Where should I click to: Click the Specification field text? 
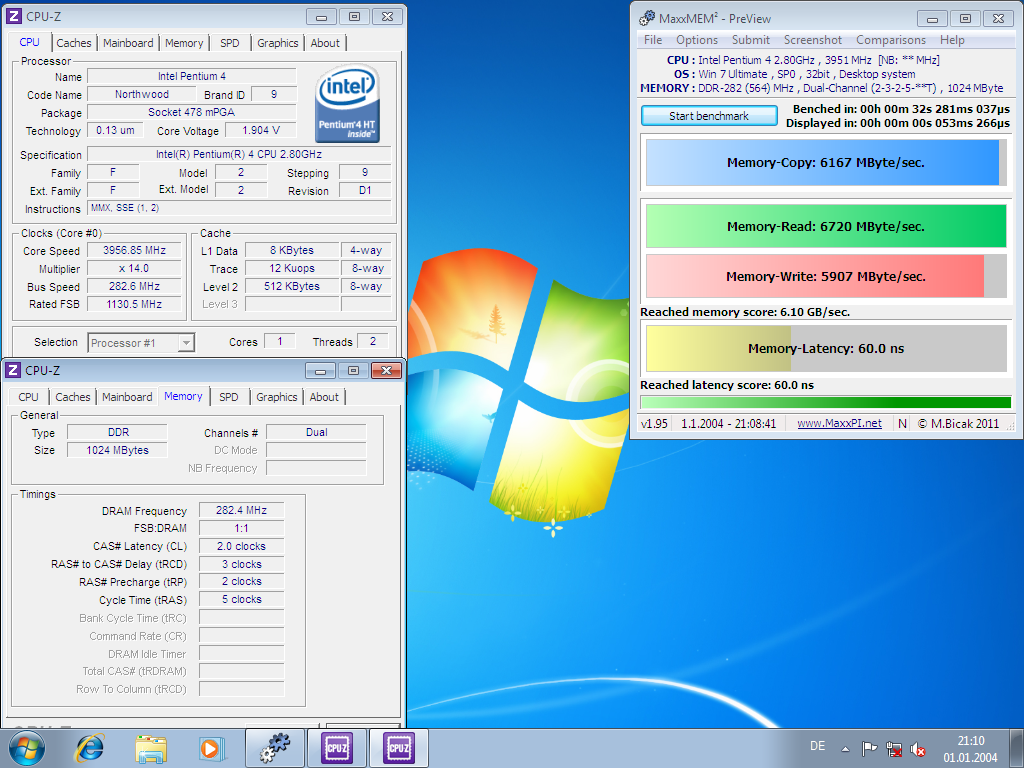click(x=239, y=154)
